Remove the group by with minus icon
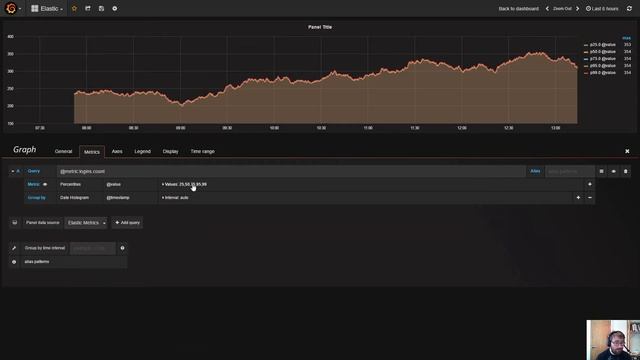 589,198
